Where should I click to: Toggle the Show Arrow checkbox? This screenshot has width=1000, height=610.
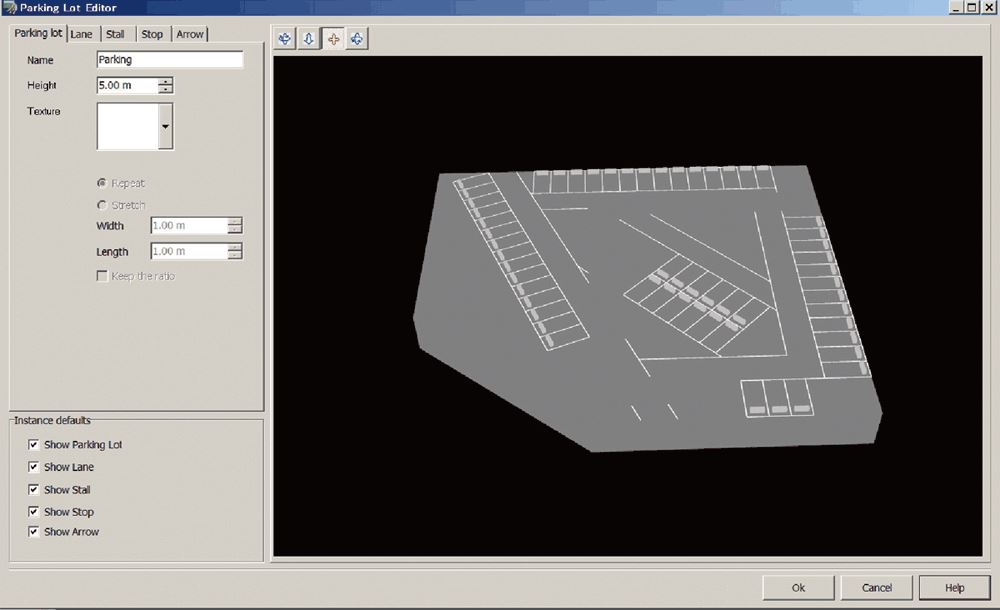click(34, 532)
